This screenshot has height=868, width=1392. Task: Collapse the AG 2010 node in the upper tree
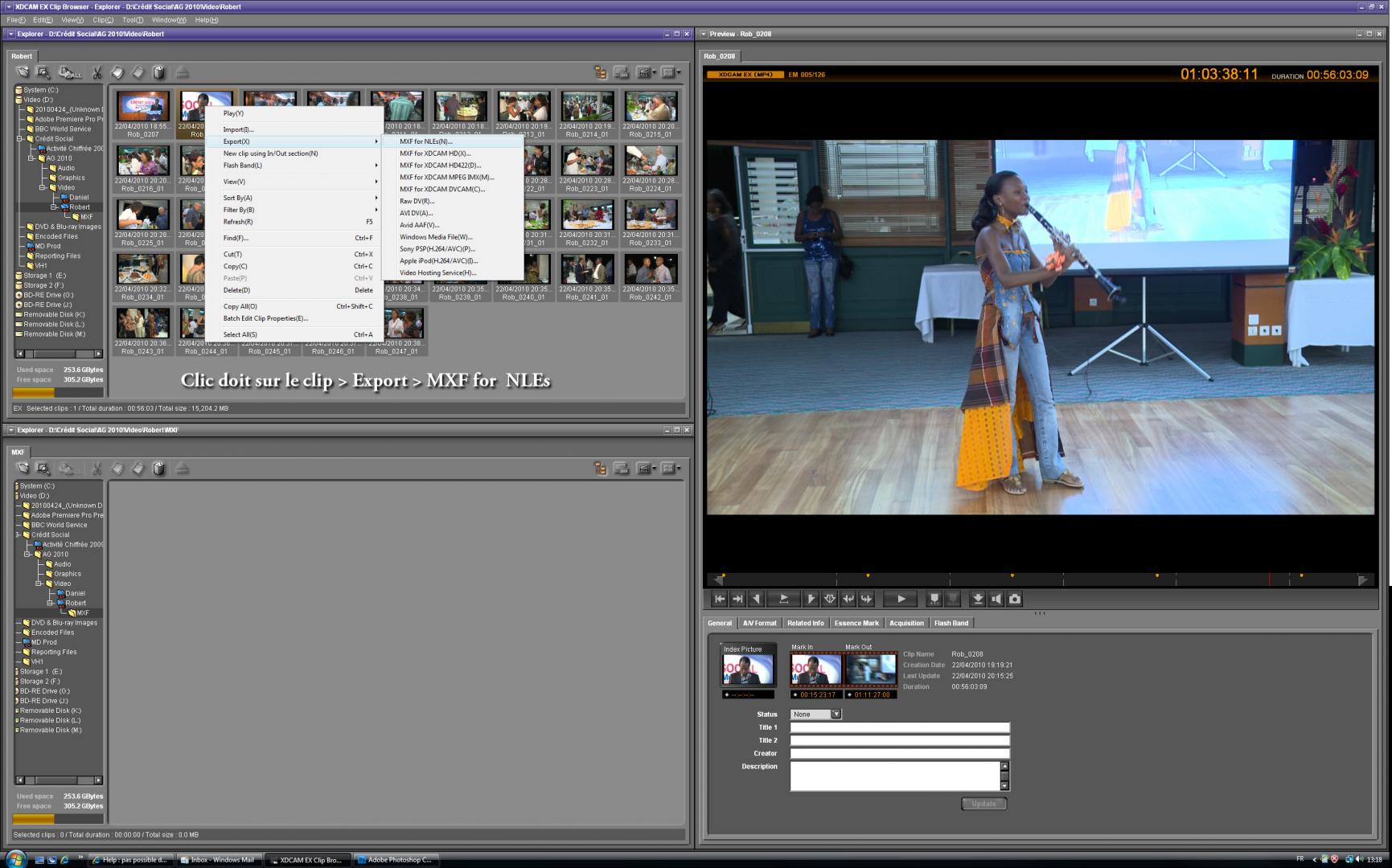click(31, 158)
